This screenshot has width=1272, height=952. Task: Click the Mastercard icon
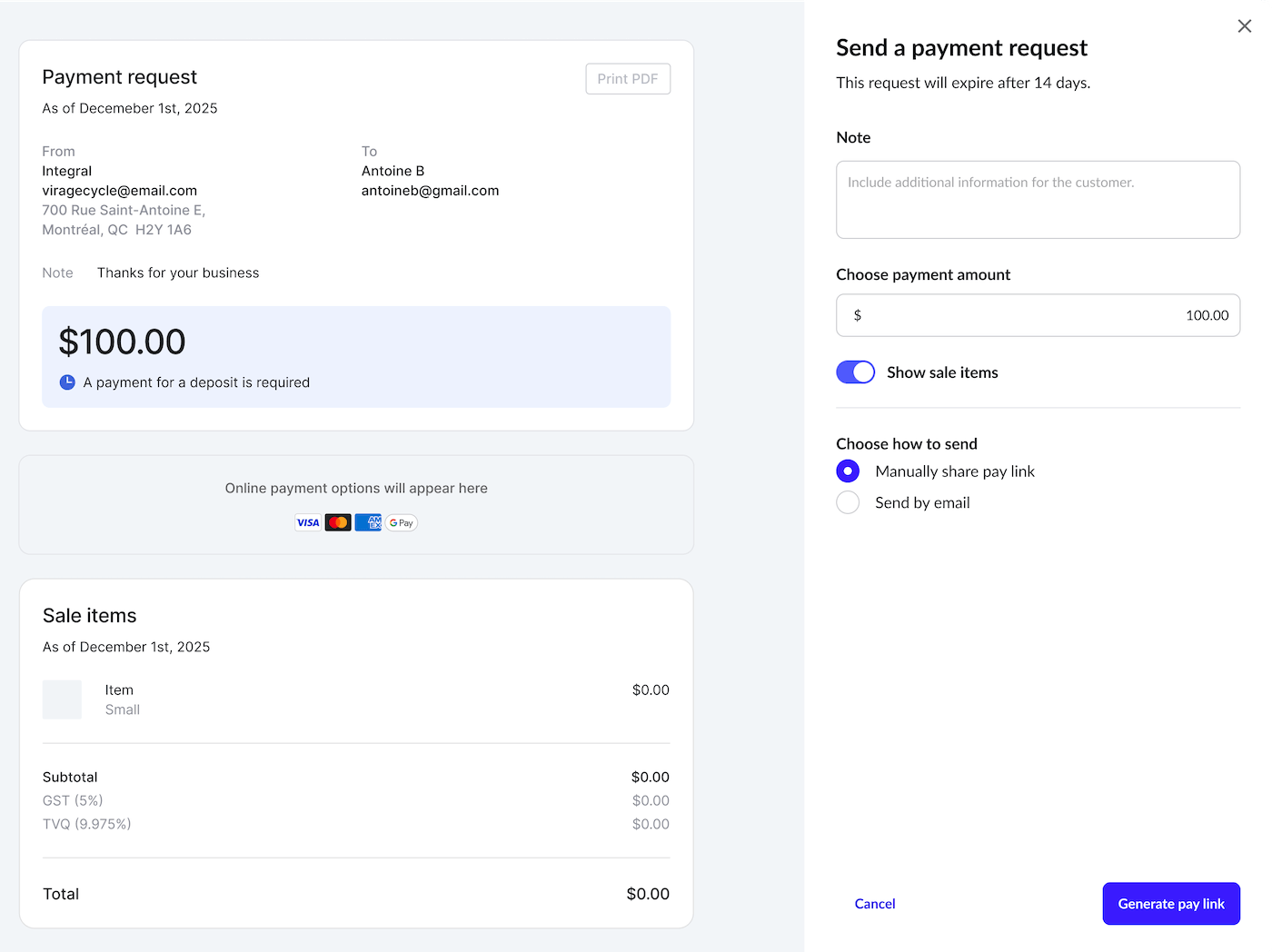tap(338, 522)
